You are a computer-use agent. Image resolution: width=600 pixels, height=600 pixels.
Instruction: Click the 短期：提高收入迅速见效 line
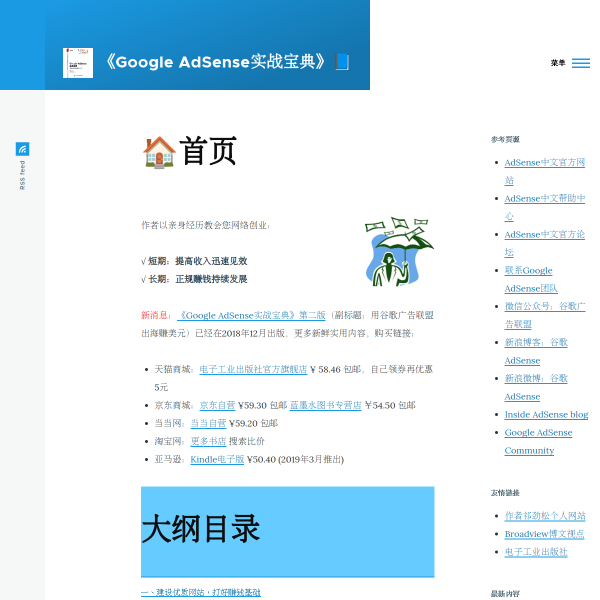click(194, 261)
